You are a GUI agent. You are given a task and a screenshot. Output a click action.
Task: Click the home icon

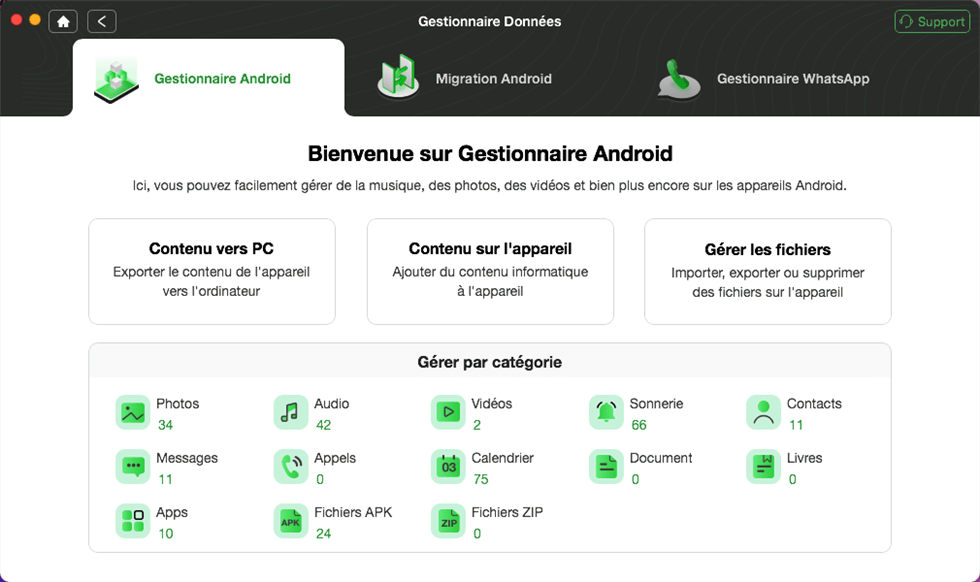click(63, 20)
